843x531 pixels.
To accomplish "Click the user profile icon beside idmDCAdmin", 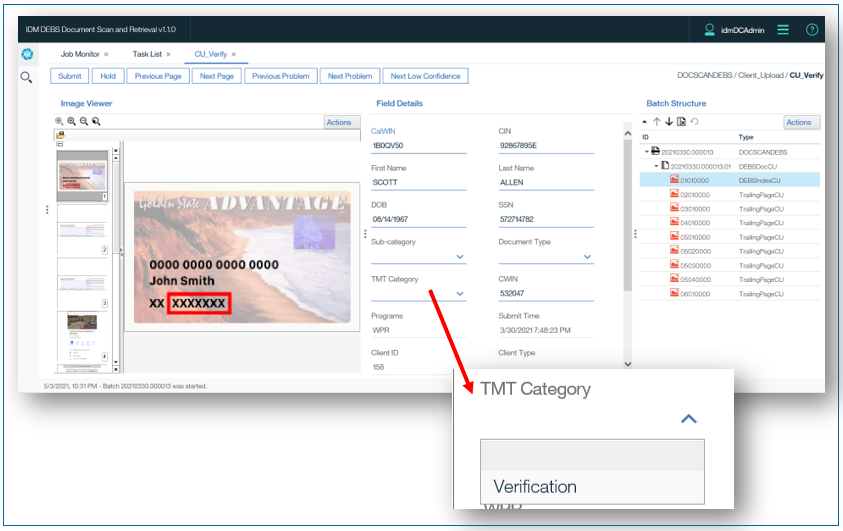I will 709,30.
